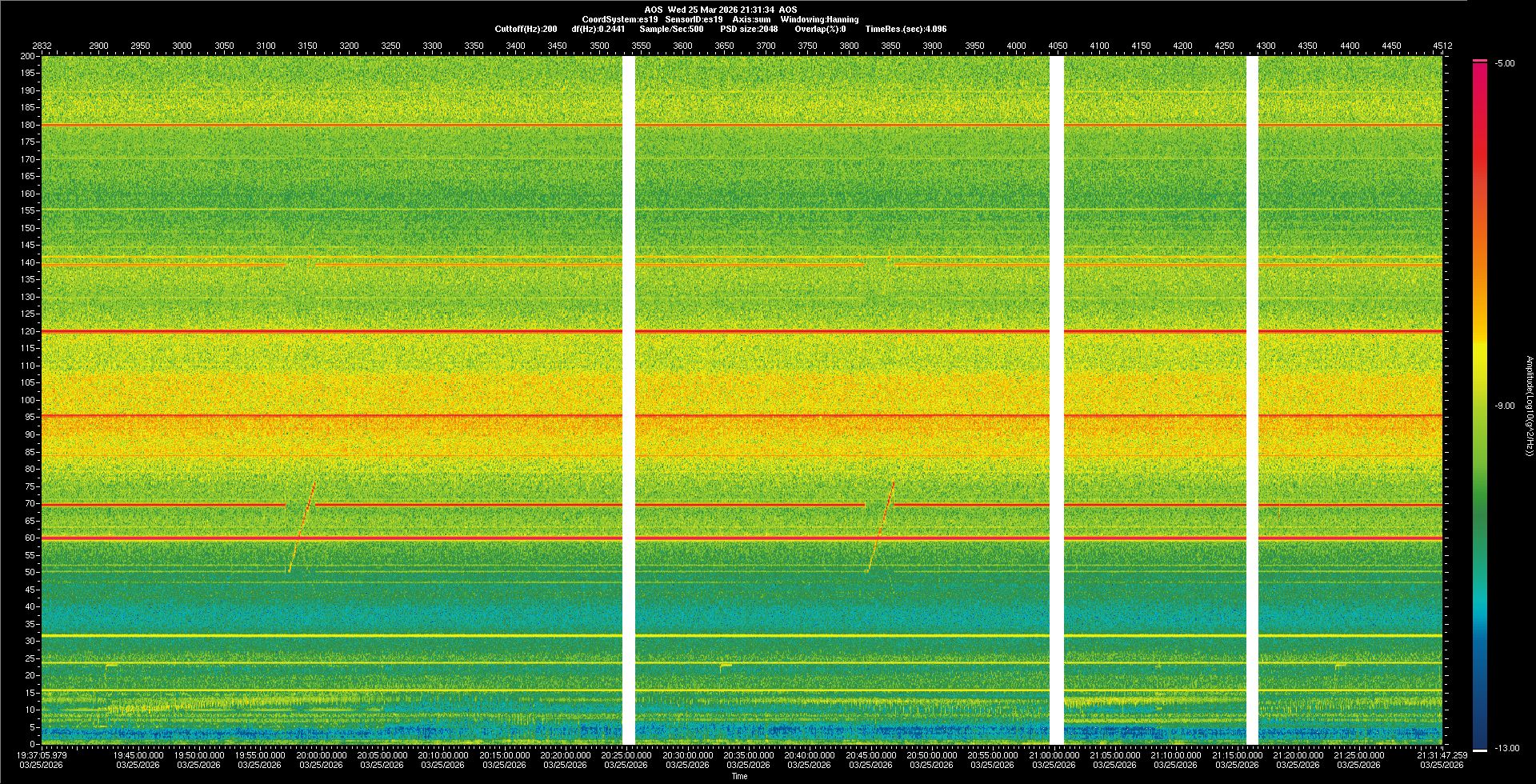Click the narrow white data gap near 21:16
Image resolution: width=1536 pixels, height=784 pixels.
tap(1252, 400)
